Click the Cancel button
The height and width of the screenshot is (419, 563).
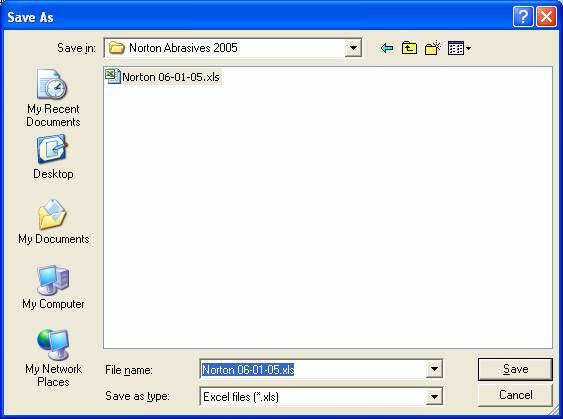pyautogui.click(x=515, y=395)
